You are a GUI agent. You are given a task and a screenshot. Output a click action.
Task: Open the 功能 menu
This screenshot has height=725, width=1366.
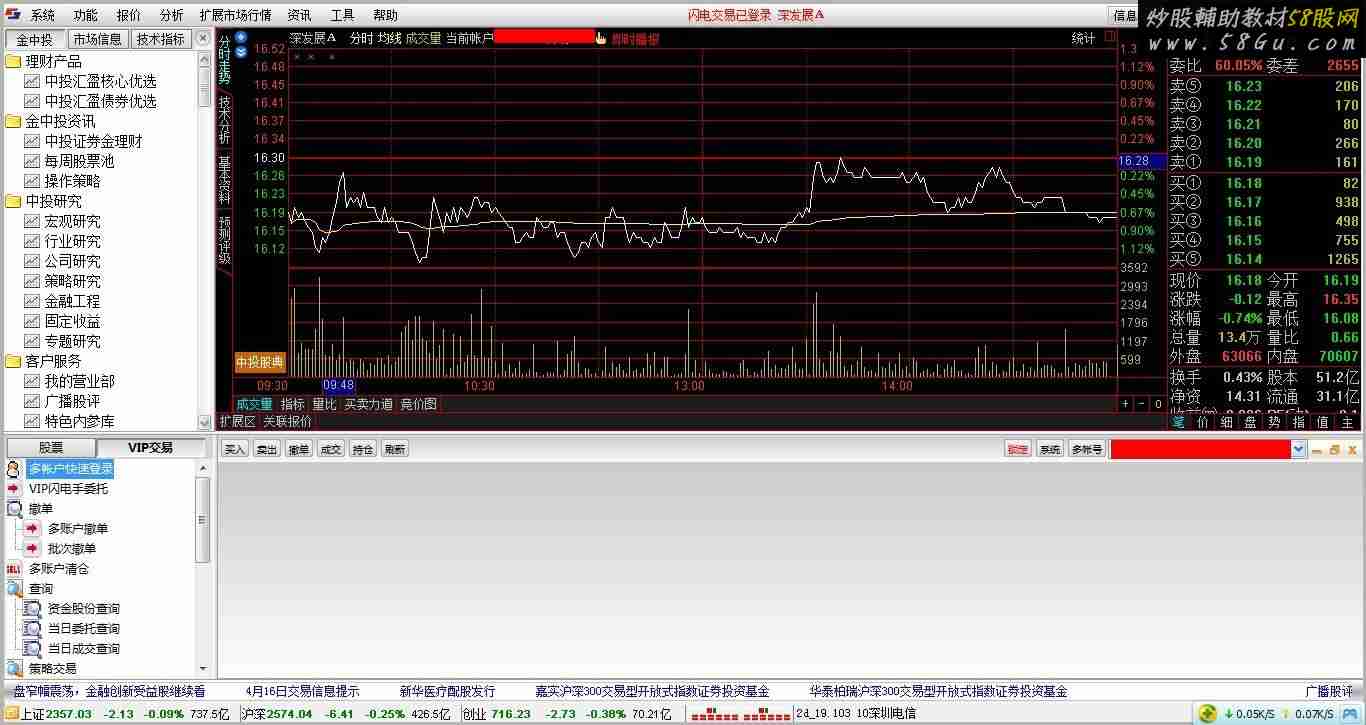(85, 15)
